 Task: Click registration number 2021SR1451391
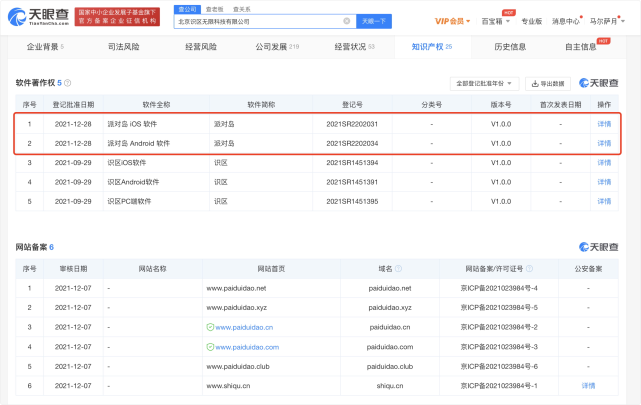pyautogui.click(x=352, y=182)
